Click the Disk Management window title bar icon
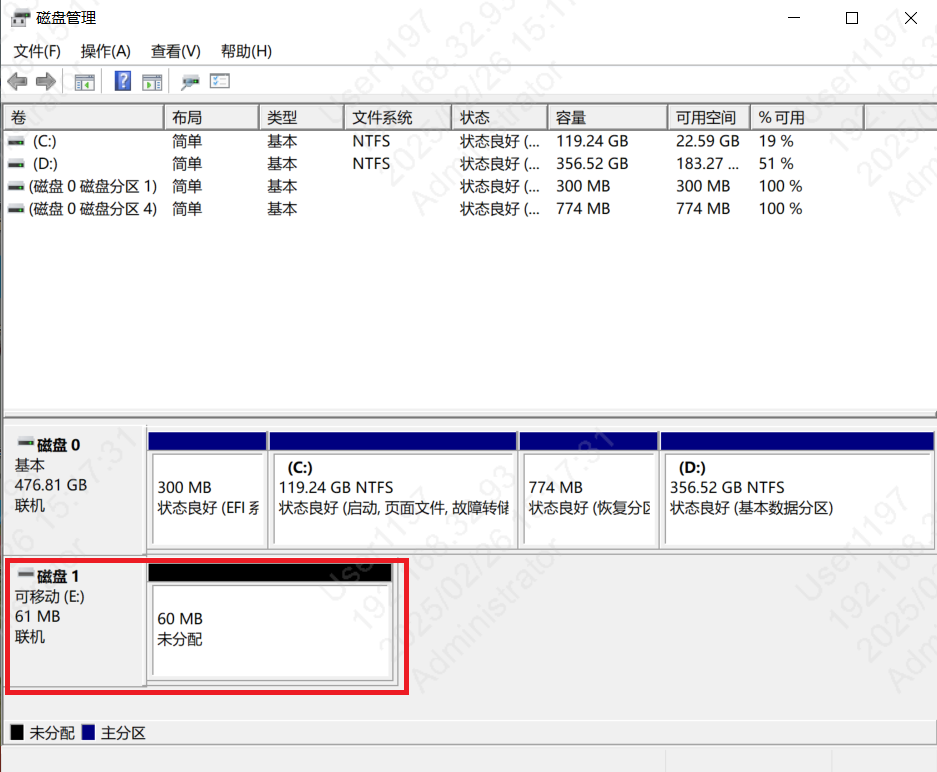This screenshot has height=772, width=937. 17,17
